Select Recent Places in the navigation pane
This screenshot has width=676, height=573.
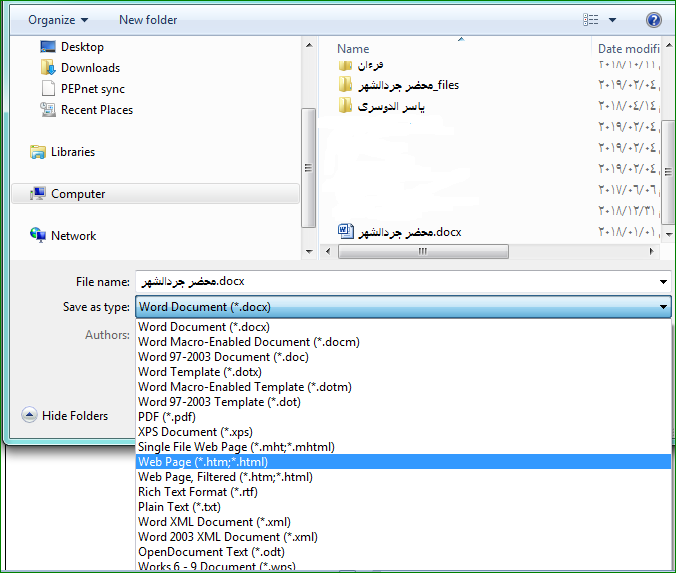[97, 110]
